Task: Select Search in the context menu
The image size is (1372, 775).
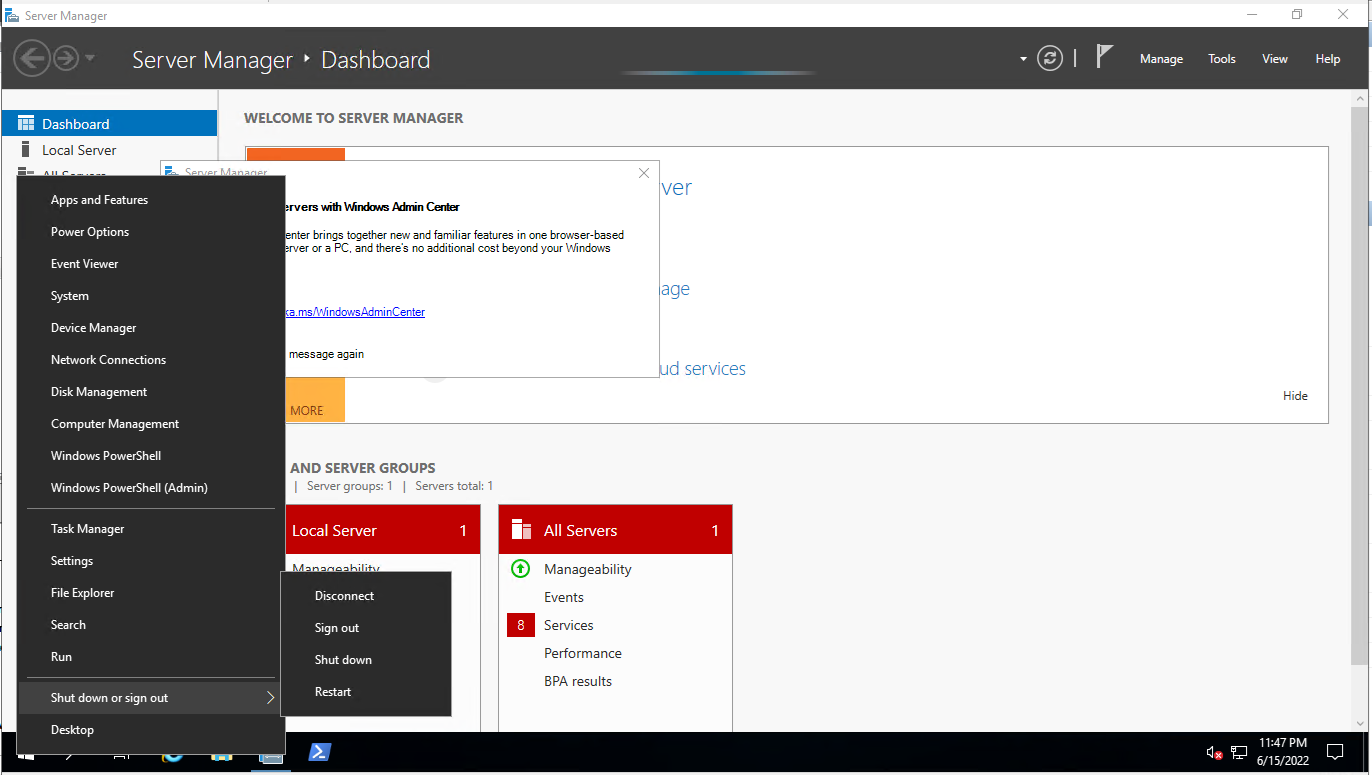Action: point(151,625)
